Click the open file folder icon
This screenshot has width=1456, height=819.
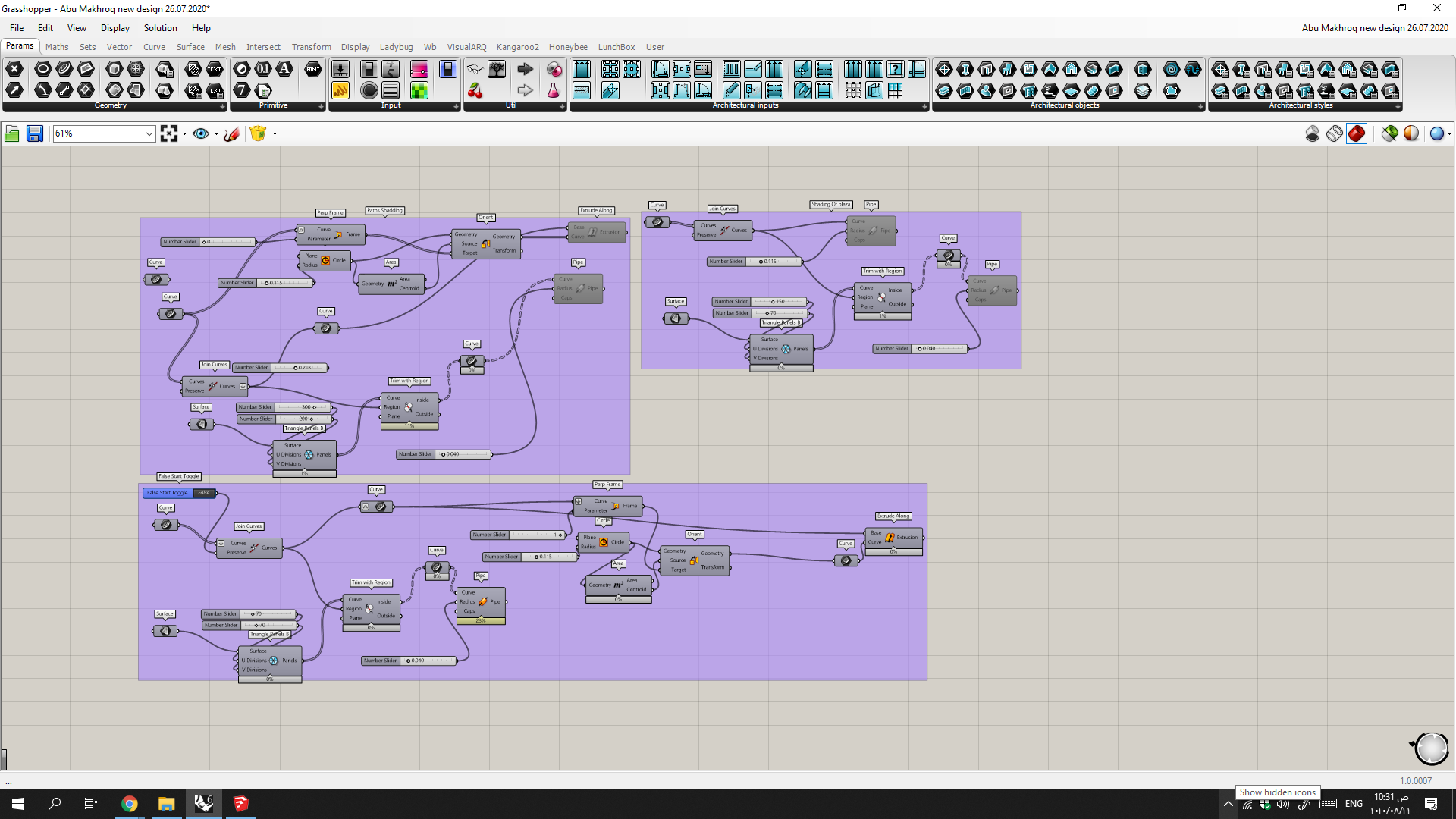(x=12, y=133)
